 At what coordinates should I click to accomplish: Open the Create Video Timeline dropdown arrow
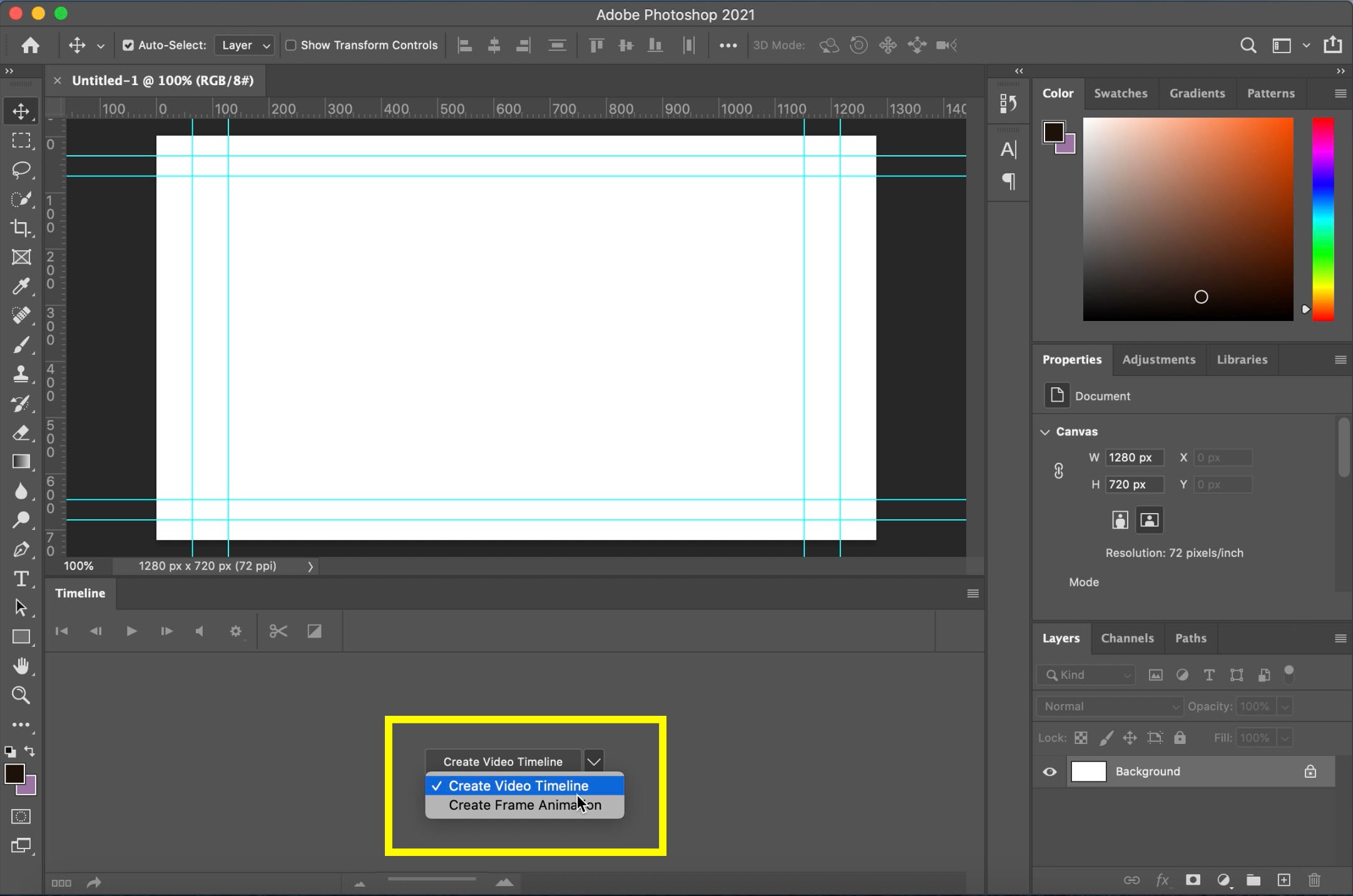(593, 761)
